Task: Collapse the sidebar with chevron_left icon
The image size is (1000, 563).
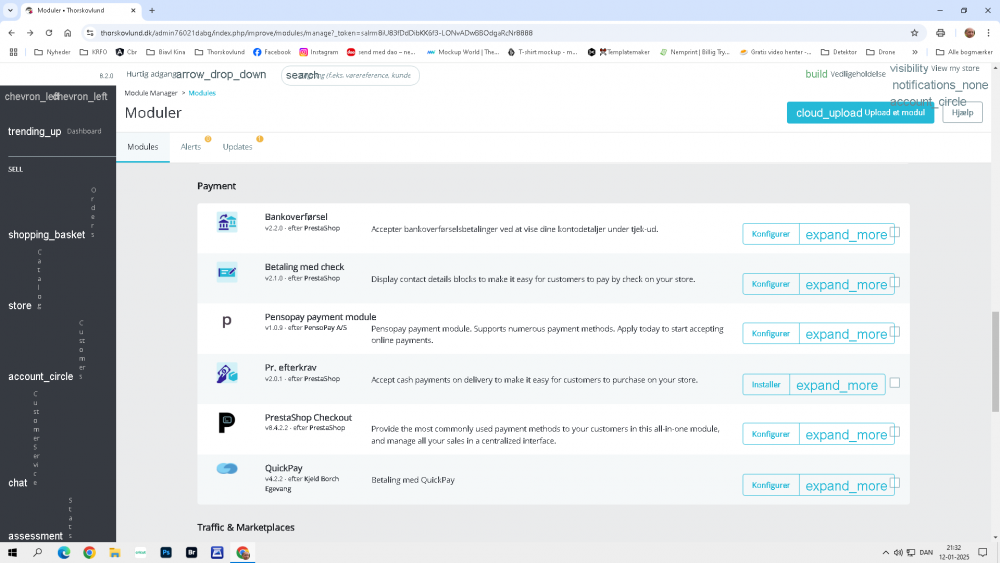Action: point(56,96)
